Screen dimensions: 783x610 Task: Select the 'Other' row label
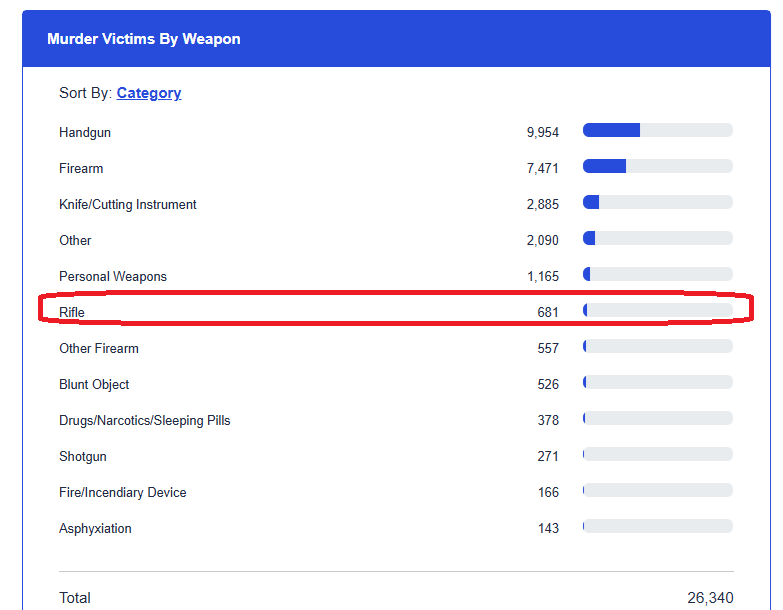point(75,241)
